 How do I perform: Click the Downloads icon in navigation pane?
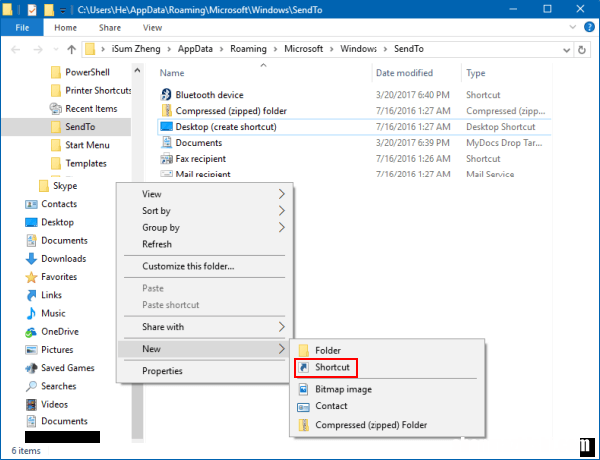point(31,259)
